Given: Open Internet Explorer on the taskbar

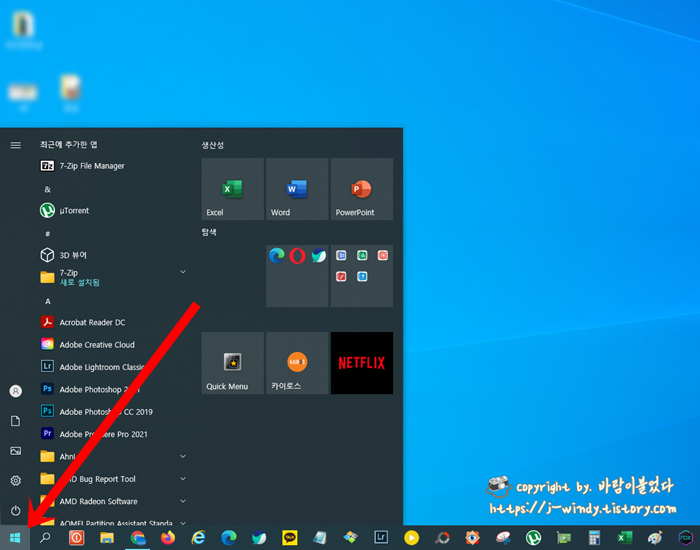Looking at the screenshot, I should coord(198,538).
